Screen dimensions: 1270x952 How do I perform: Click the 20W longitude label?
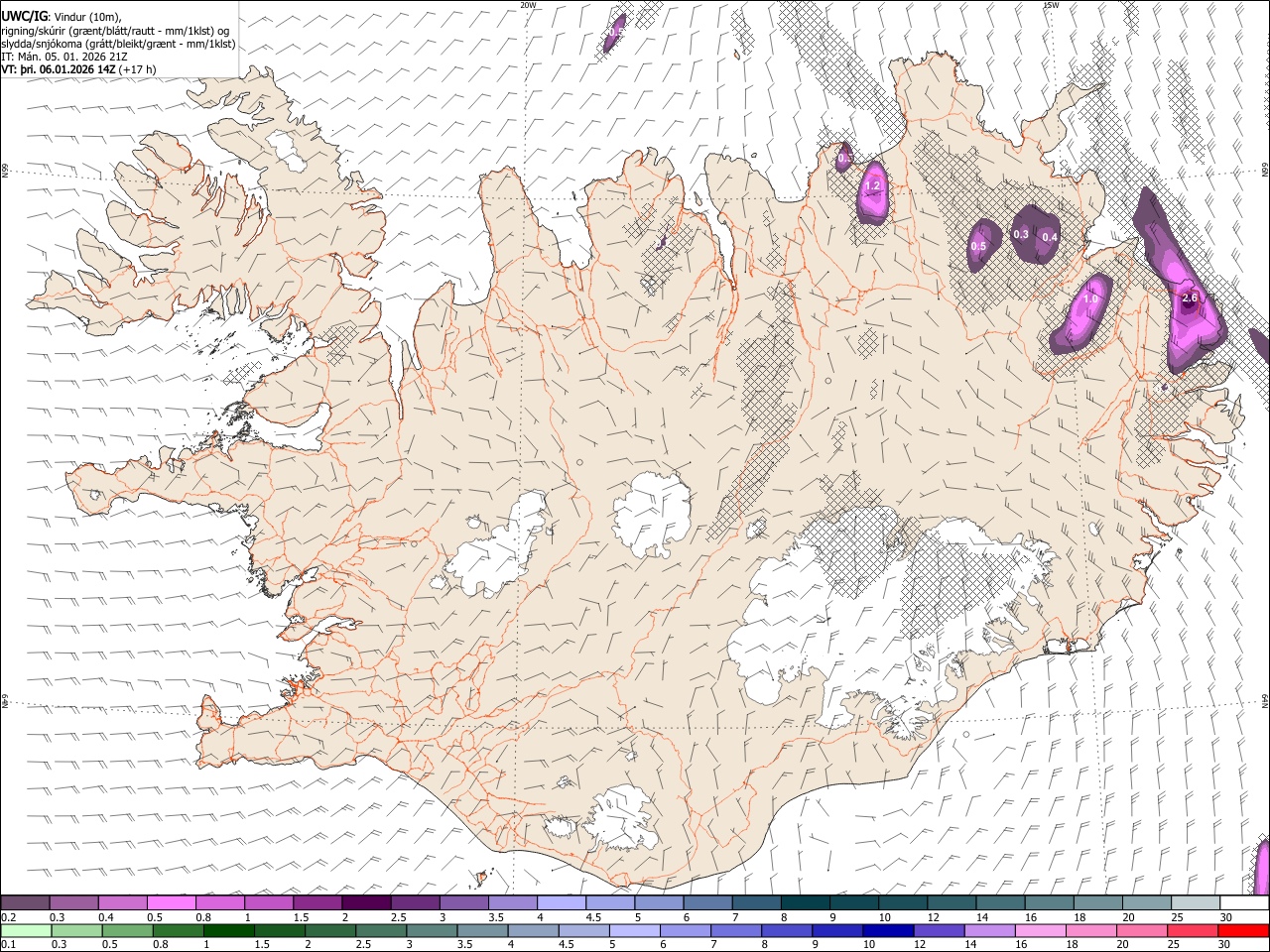click(528, 5)
